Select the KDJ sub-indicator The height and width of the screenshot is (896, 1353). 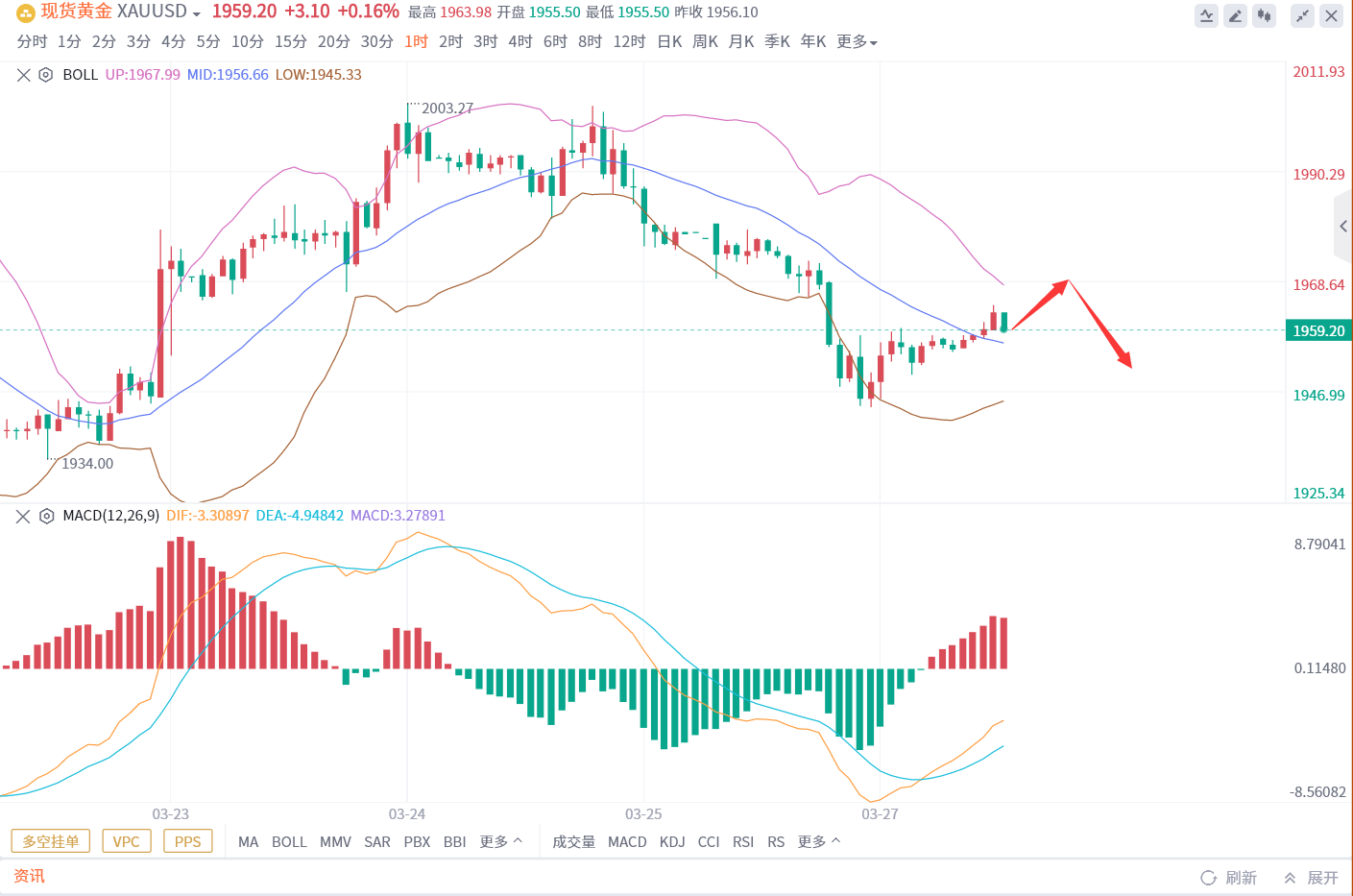coord(671,841)
